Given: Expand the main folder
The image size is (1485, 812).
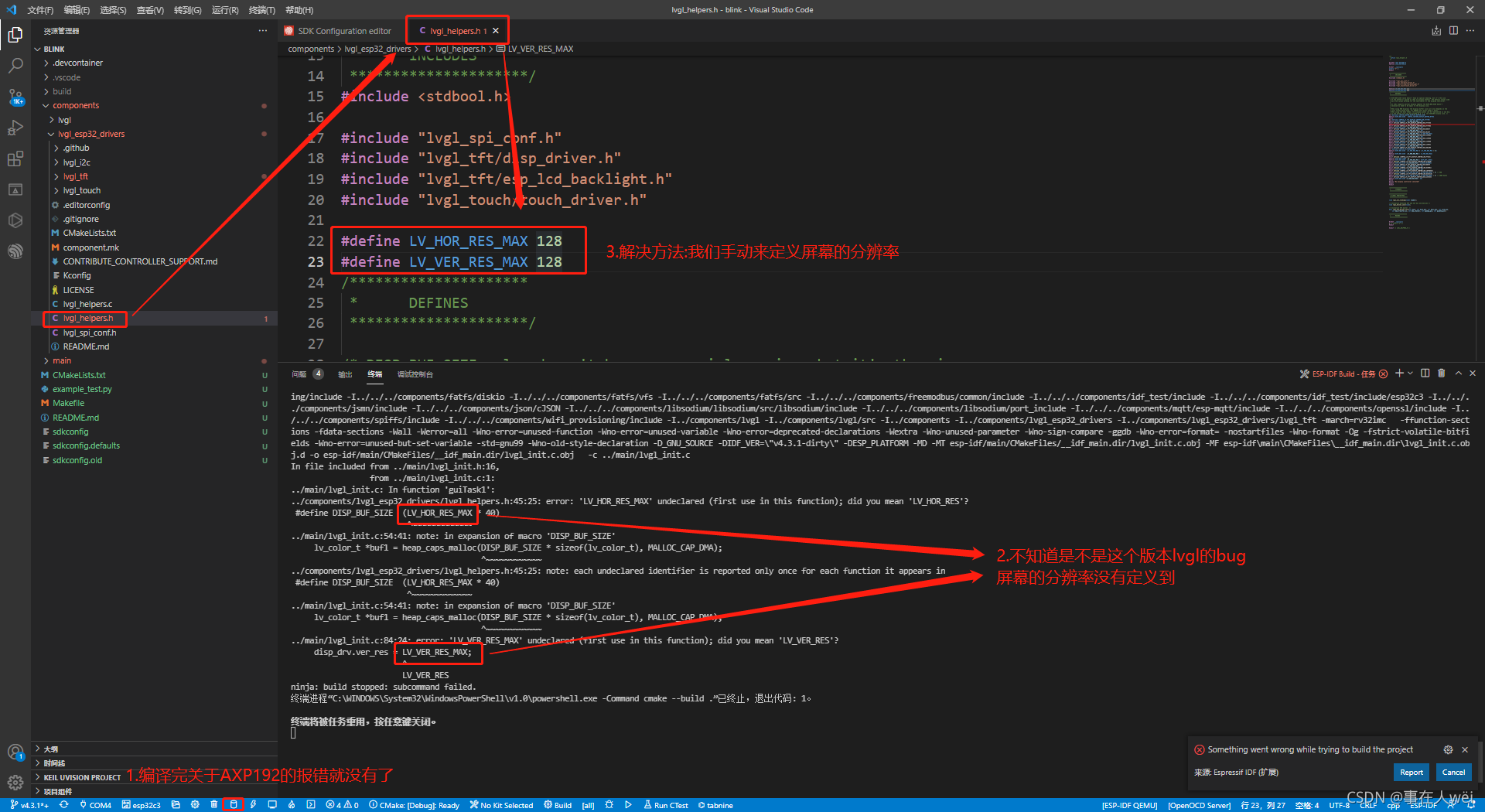Looking at the screenshot, I should pyautogui.click(x=62, y=360).
